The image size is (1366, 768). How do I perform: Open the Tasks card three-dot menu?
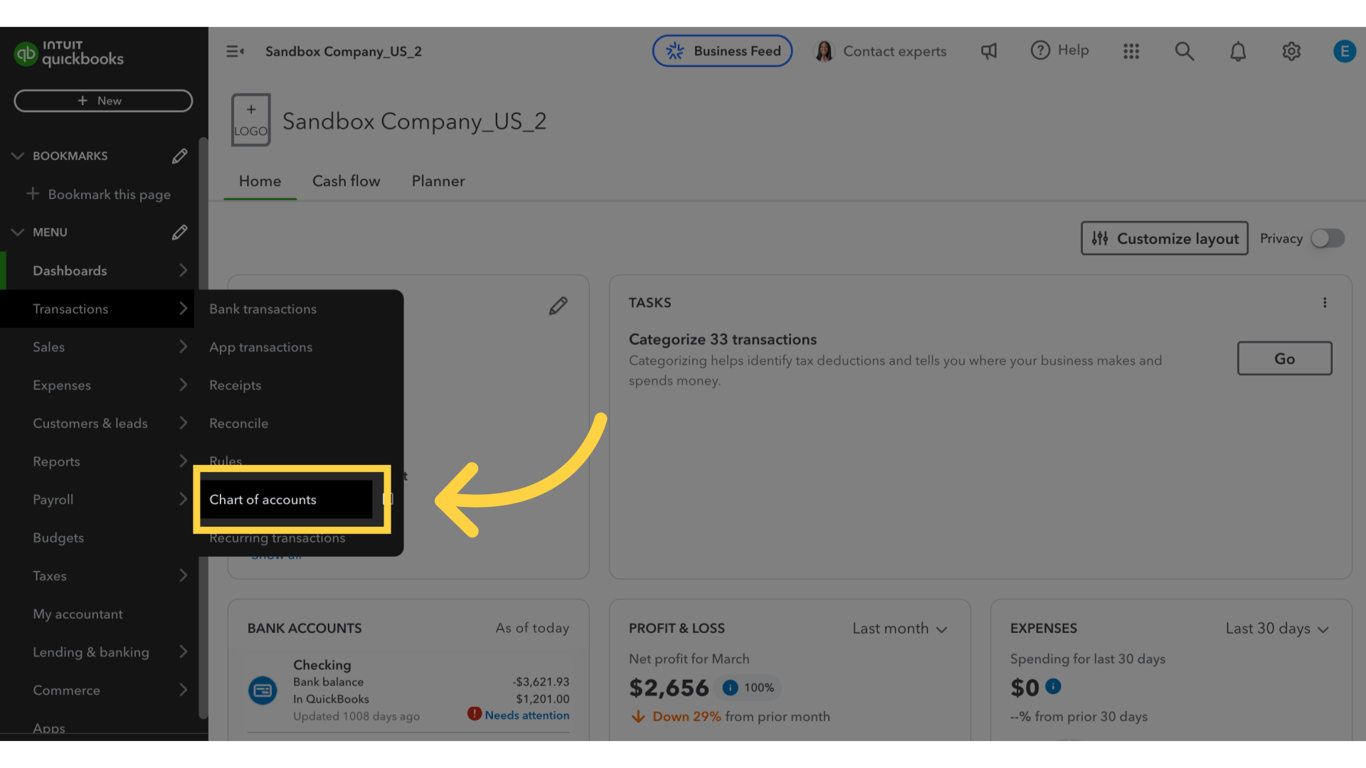[1325, 302]
